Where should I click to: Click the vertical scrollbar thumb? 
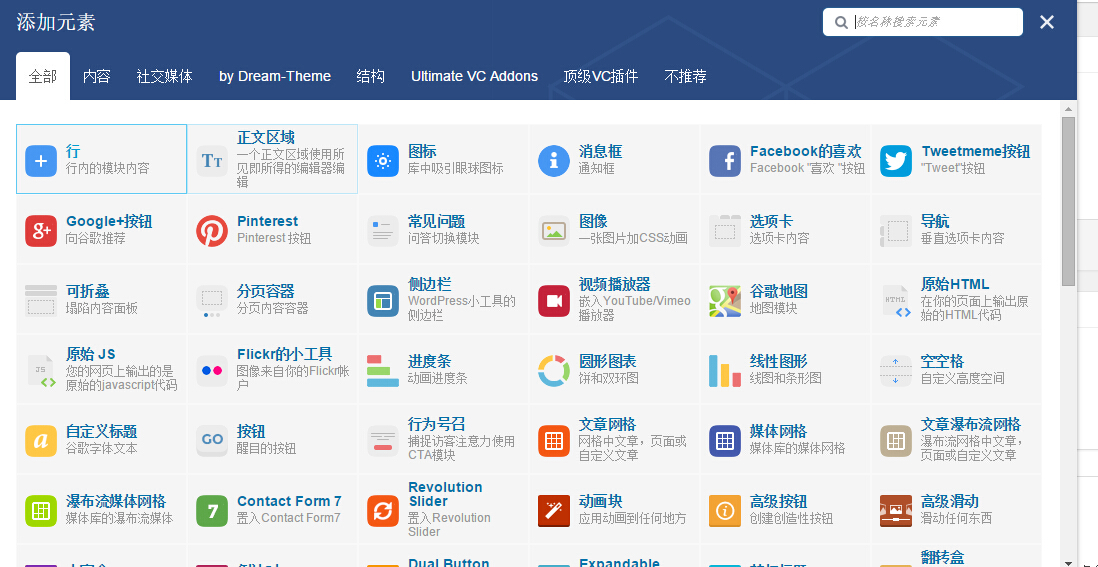[x=1068, y=200]
